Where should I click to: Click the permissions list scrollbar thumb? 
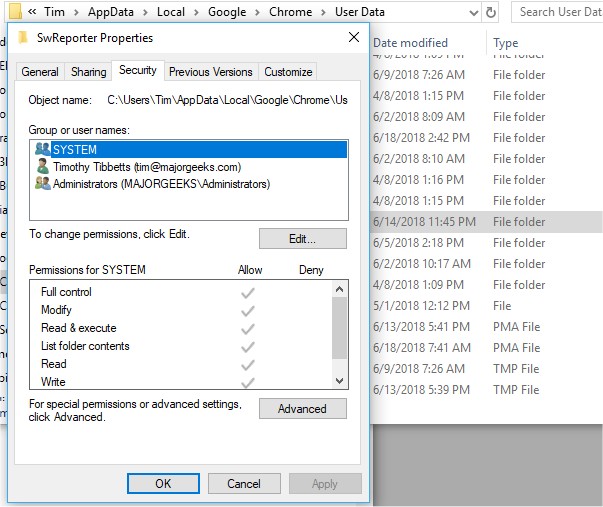339,328
